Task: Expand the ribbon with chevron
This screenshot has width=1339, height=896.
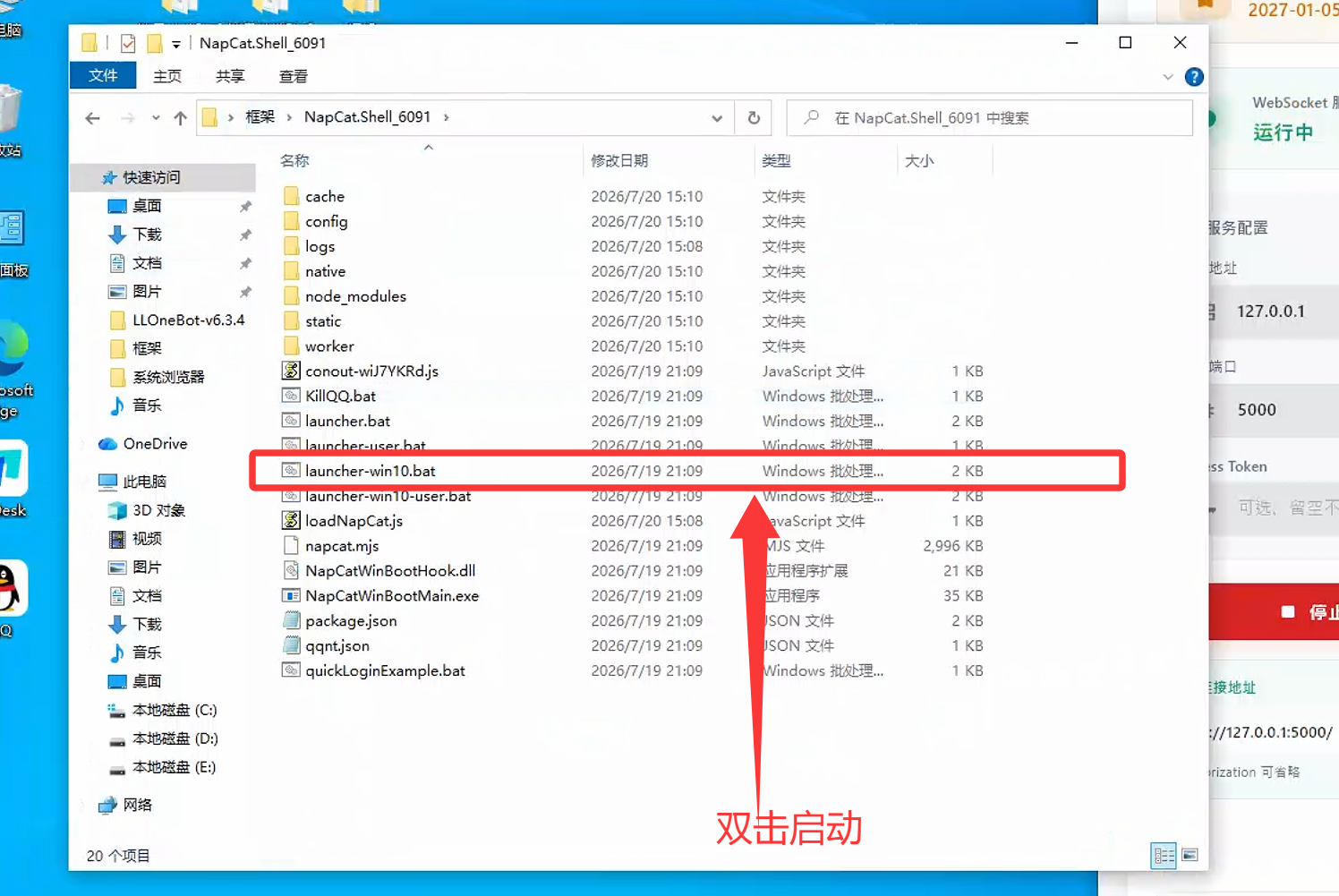Action: [1167, 77]
